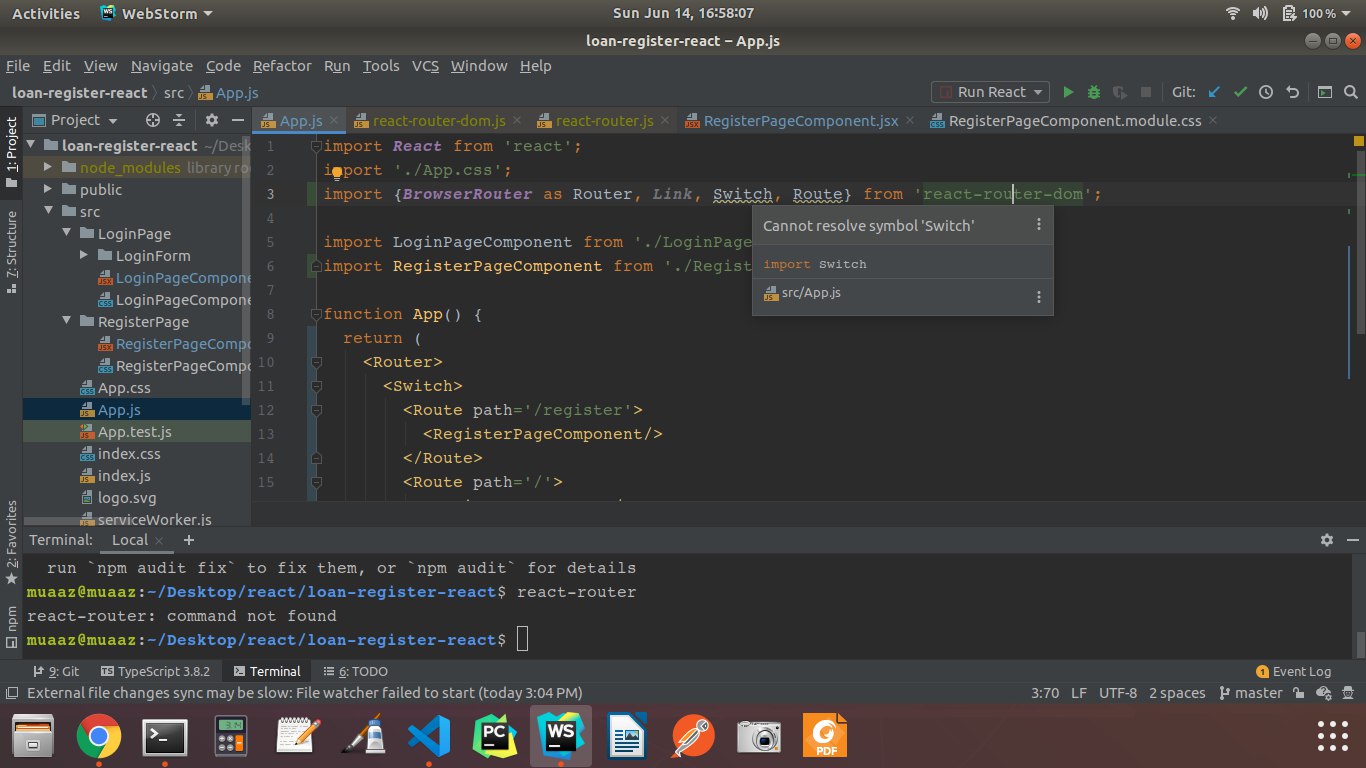Image resolution: width=1366 pixels, height=768 pixels.
Task: Open the Project view dropdown
Action: click(x=76, y=120)
